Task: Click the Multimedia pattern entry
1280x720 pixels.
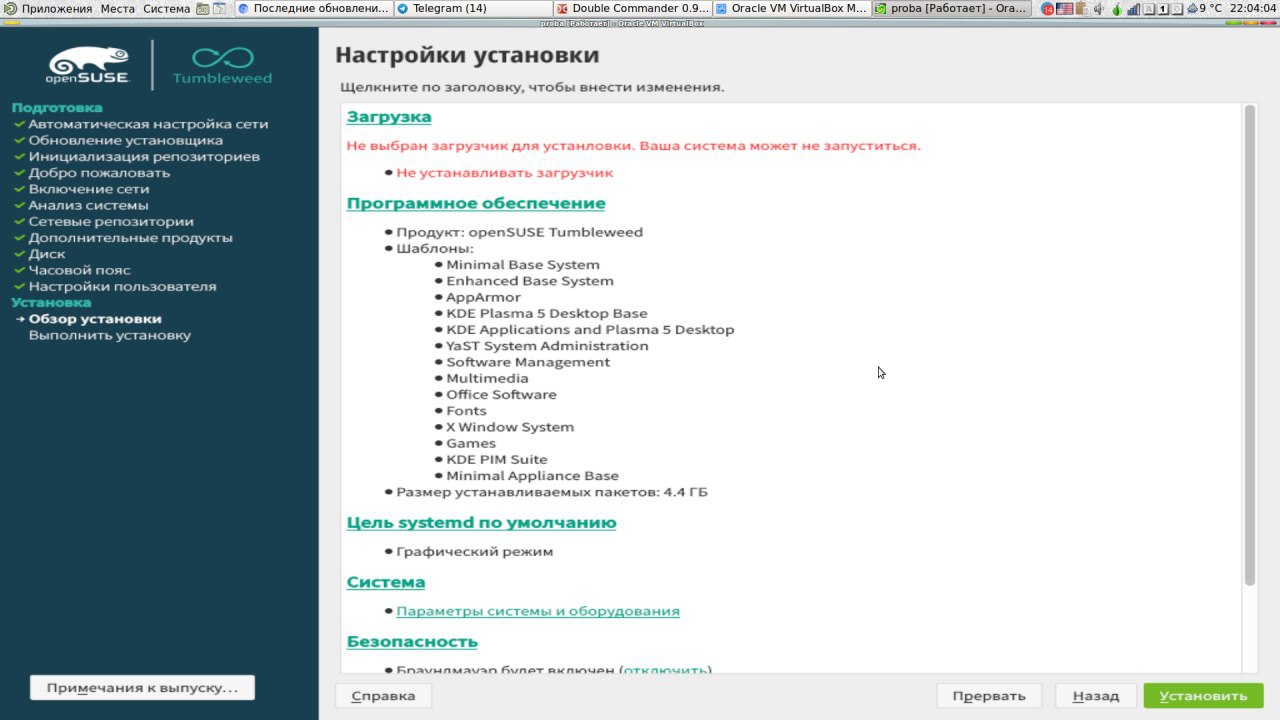Action: [x=487, y=378]
